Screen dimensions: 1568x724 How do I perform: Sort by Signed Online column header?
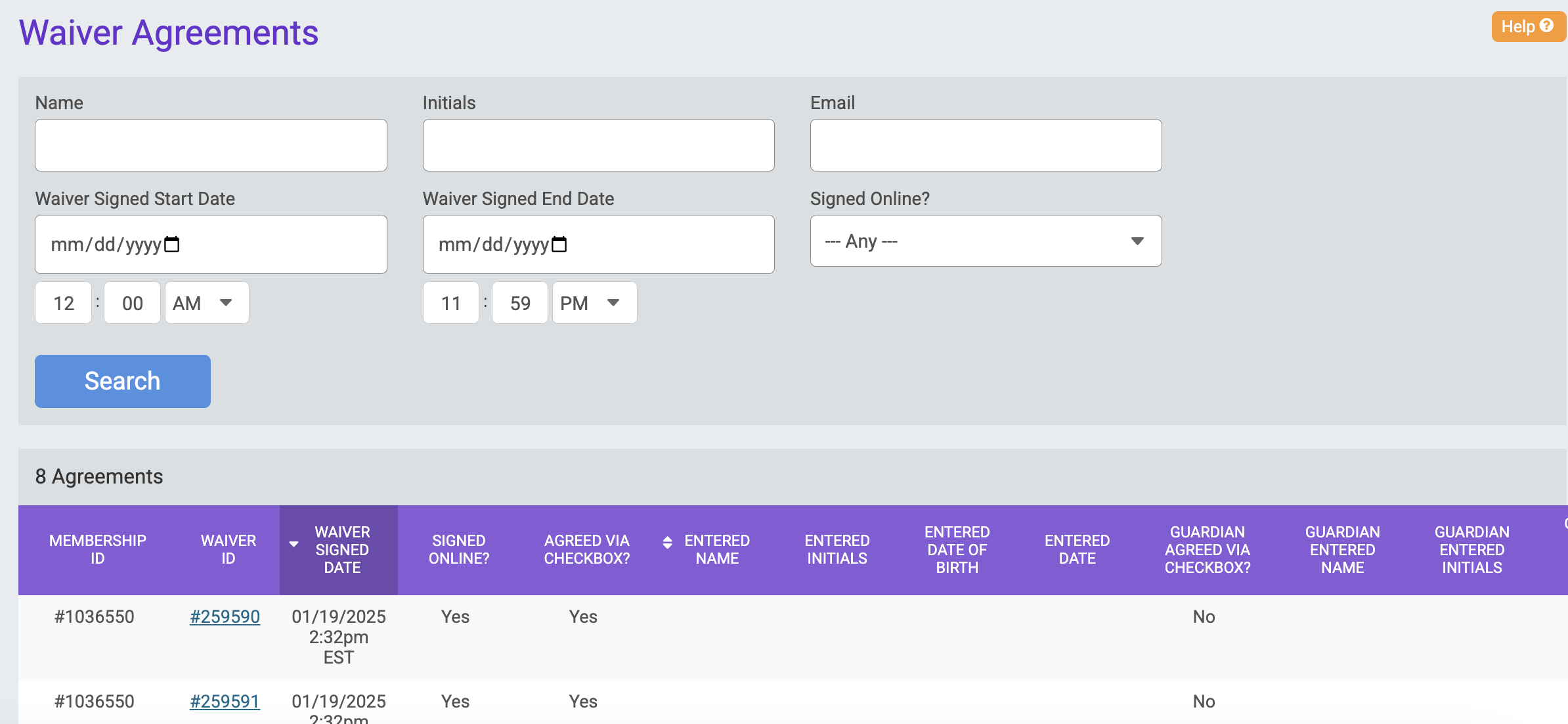(x=458, y=549)
